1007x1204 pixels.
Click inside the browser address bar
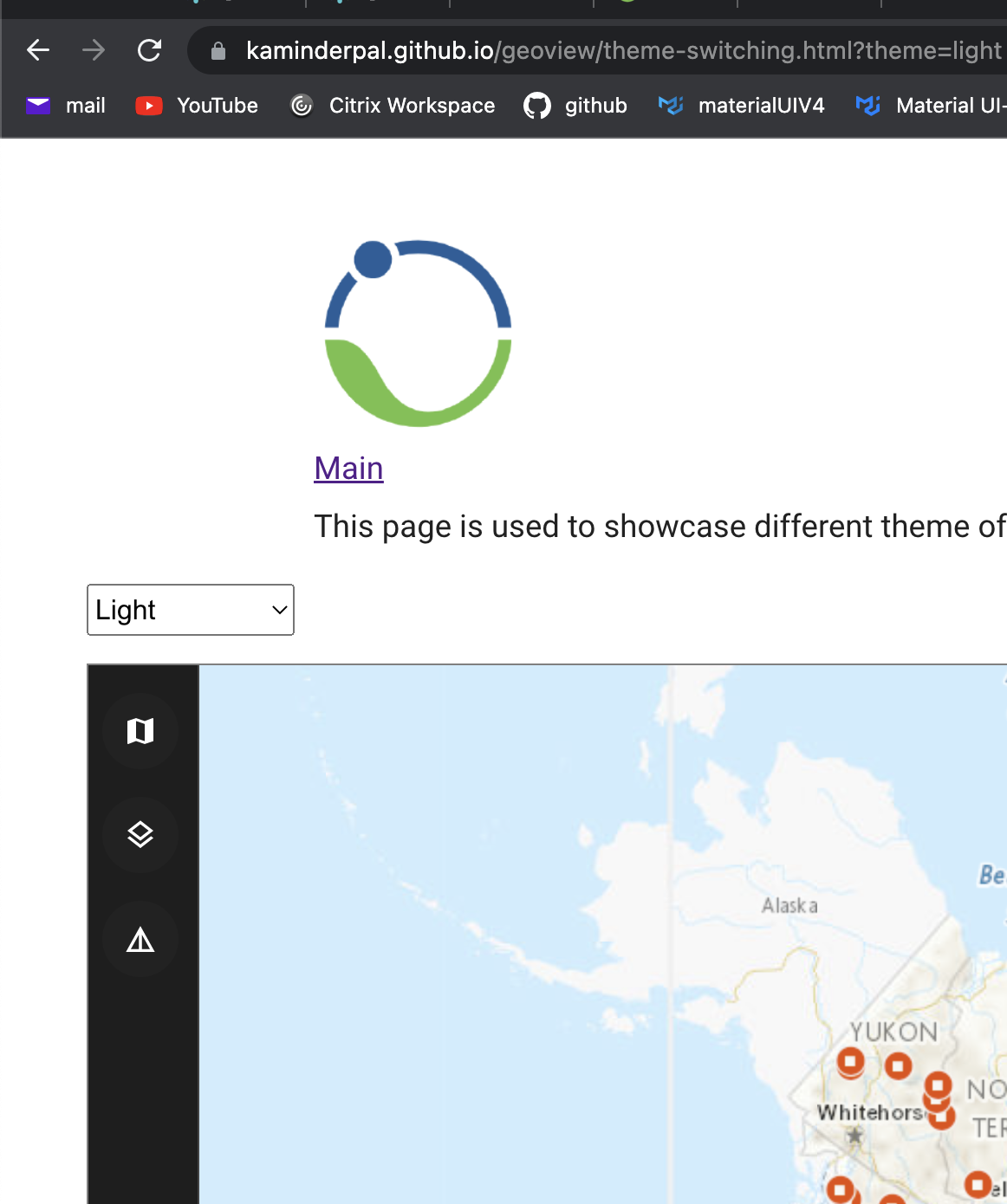[607, 49]
